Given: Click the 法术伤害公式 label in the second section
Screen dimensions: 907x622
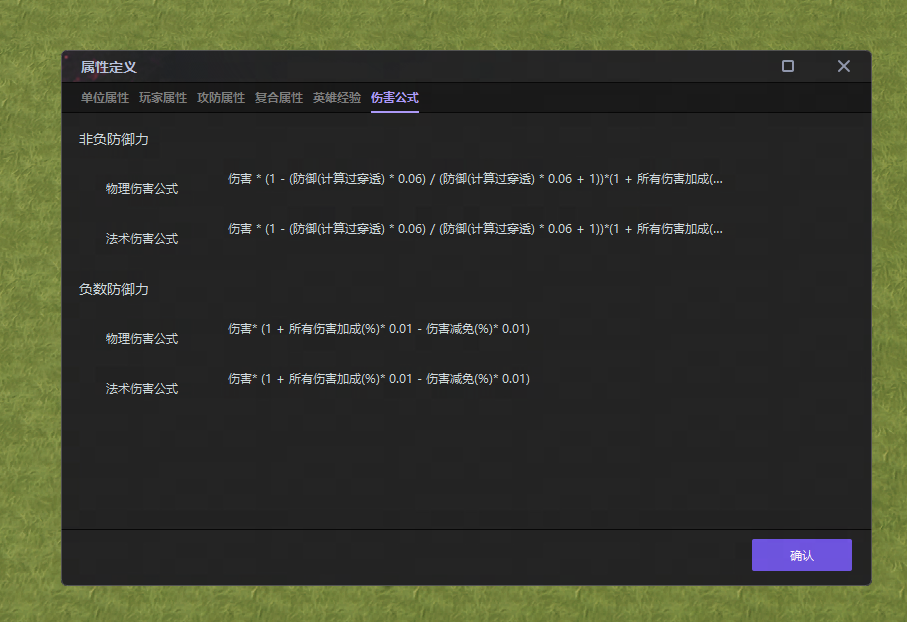Looking at the screenshot, I should tap(140, 387).
